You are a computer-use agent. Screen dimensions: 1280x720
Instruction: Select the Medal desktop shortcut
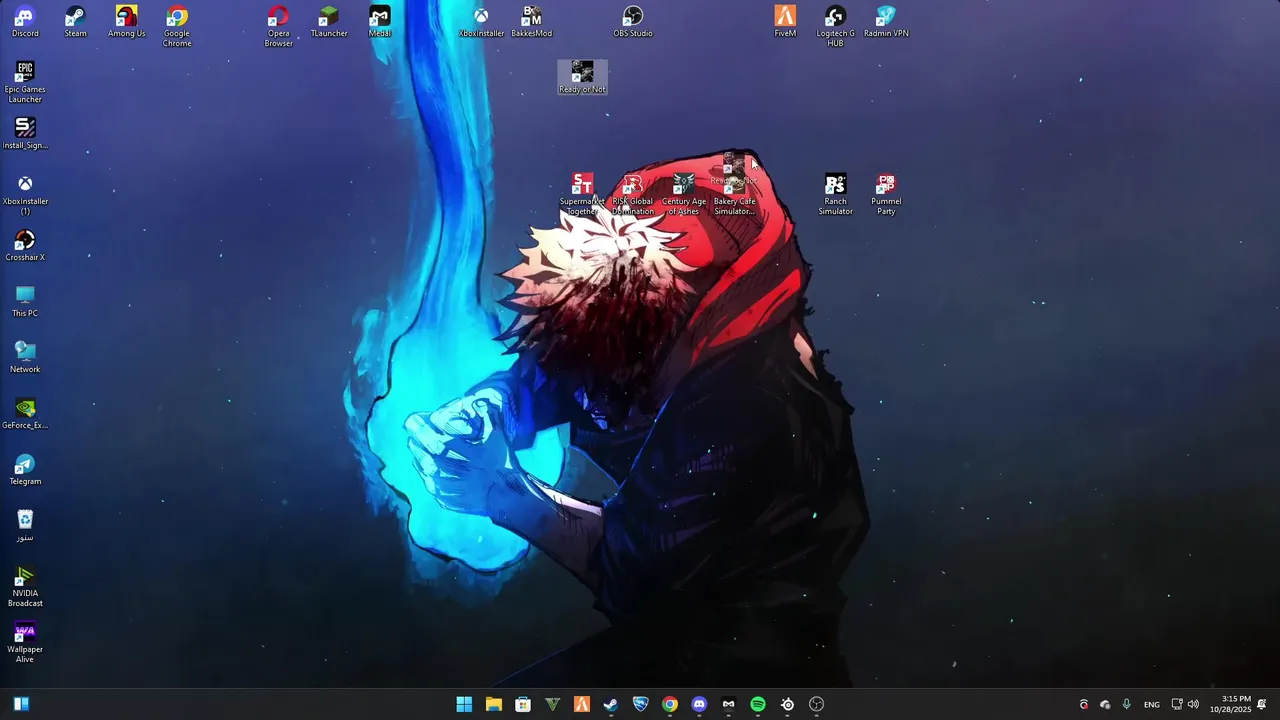(x=380, y=21)
